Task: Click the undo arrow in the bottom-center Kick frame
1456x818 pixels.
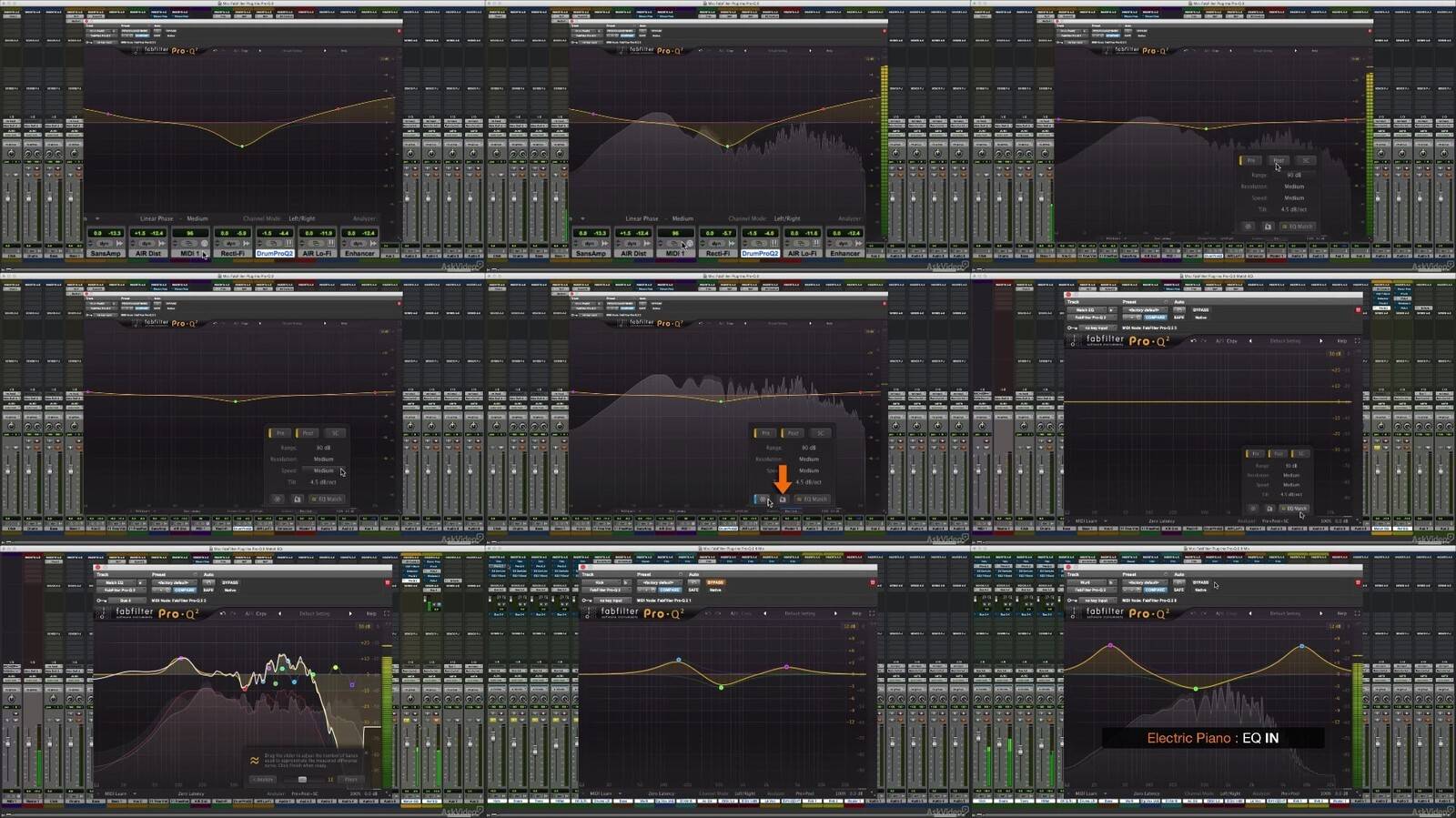Action: point(707,613)
